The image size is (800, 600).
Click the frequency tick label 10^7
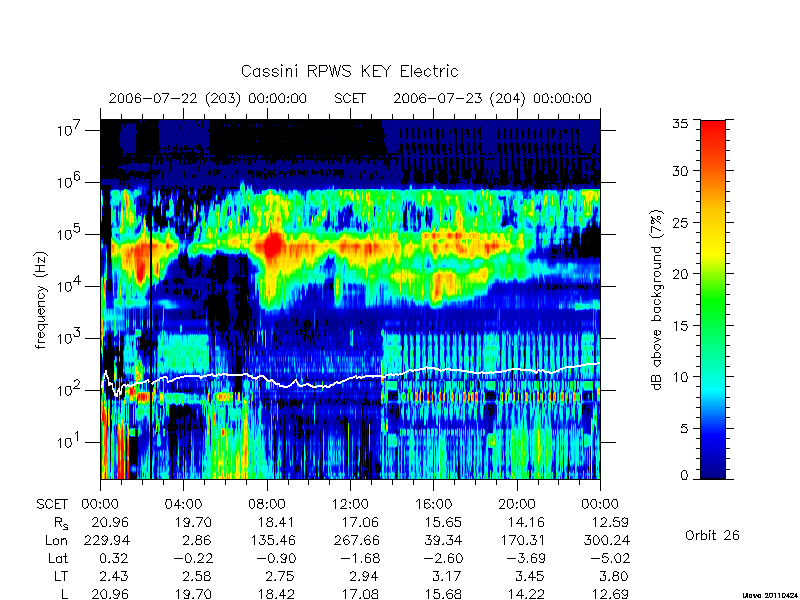(68, 129)
